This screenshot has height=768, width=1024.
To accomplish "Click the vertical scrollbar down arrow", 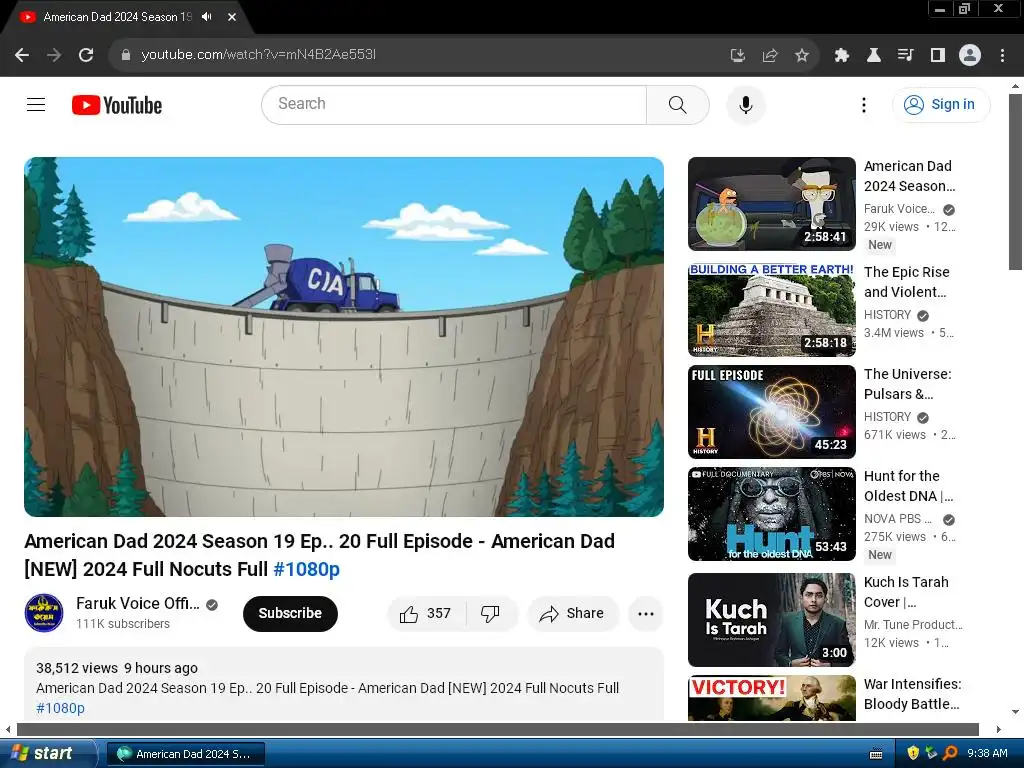I will [1016, 712].
